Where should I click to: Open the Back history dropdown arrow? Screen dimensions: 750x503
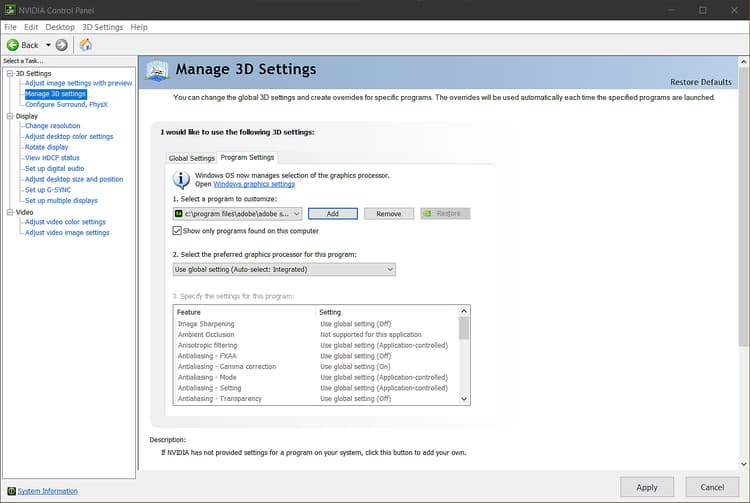[x=48, y=45]
